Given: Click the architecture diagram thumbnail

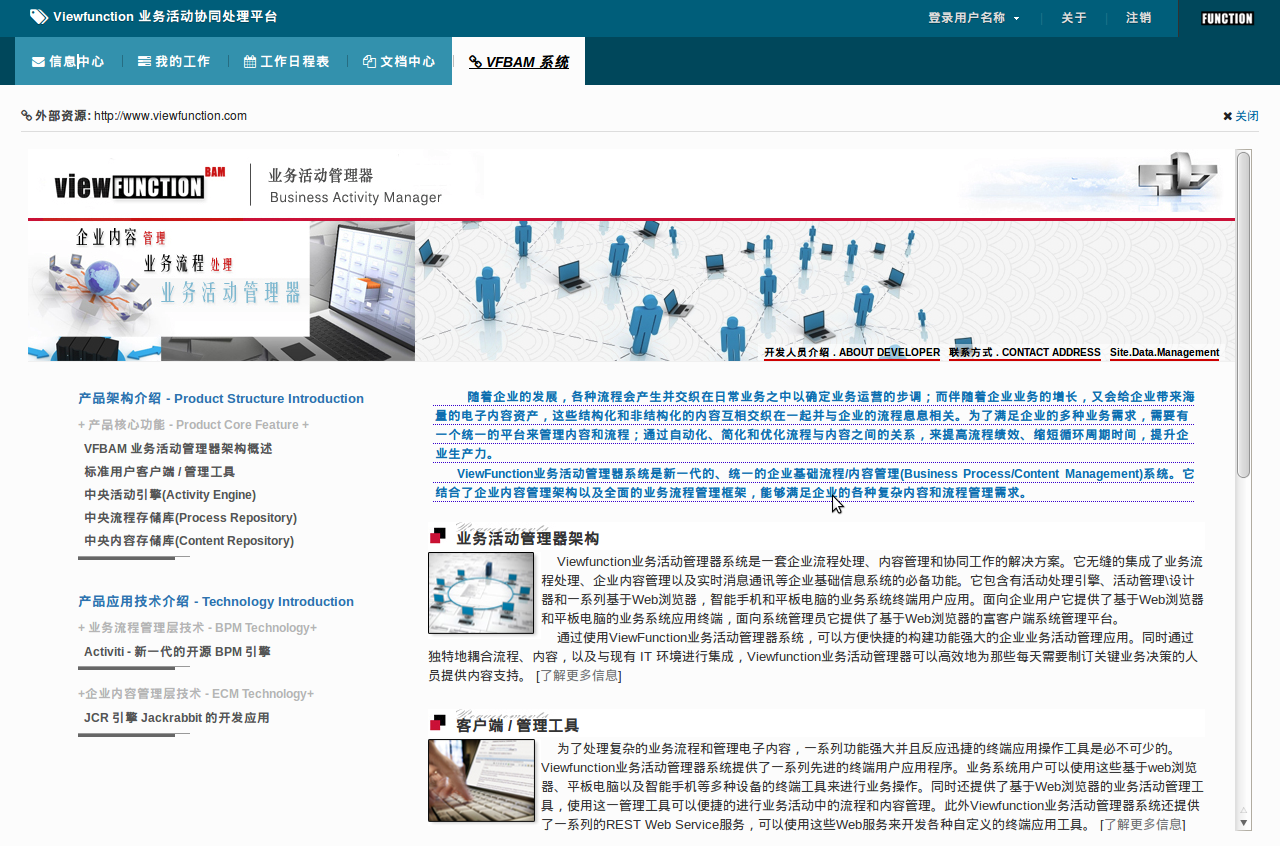Looking at the screenshot, I should pos(481,593).
